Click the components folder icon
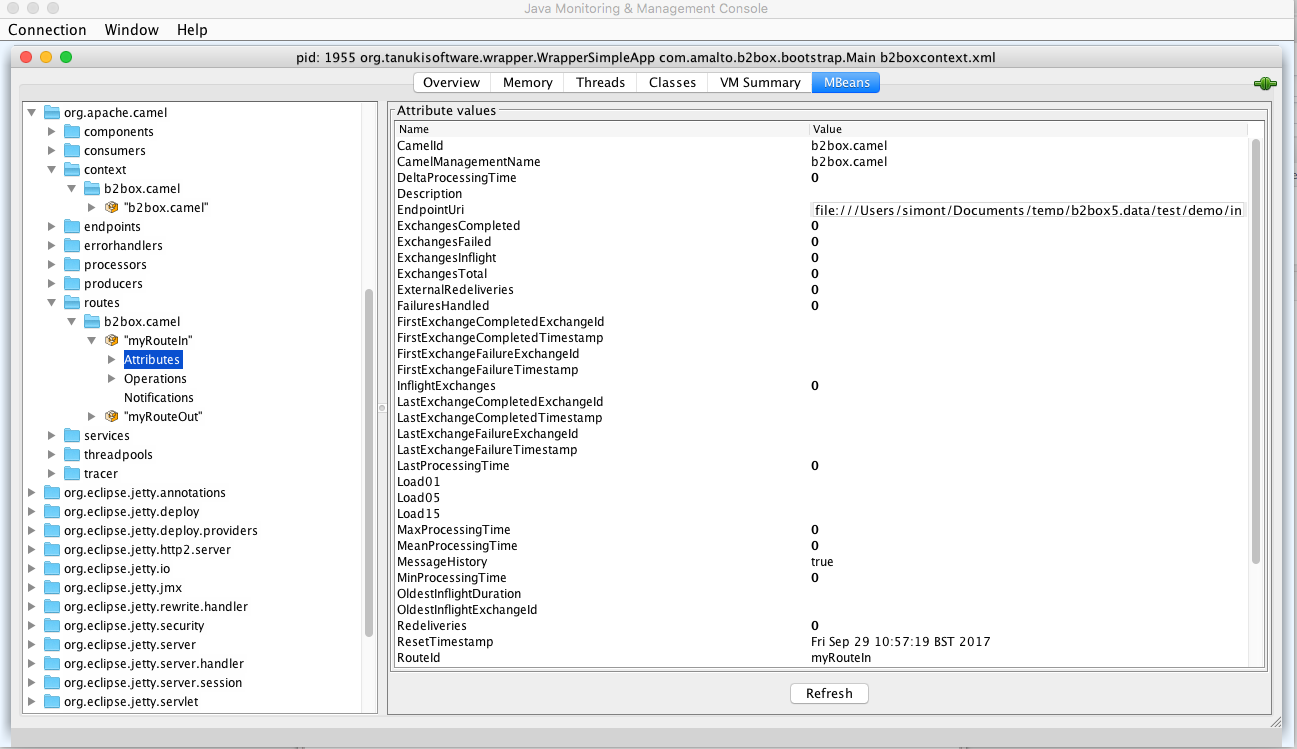 [x=71, y=131]
